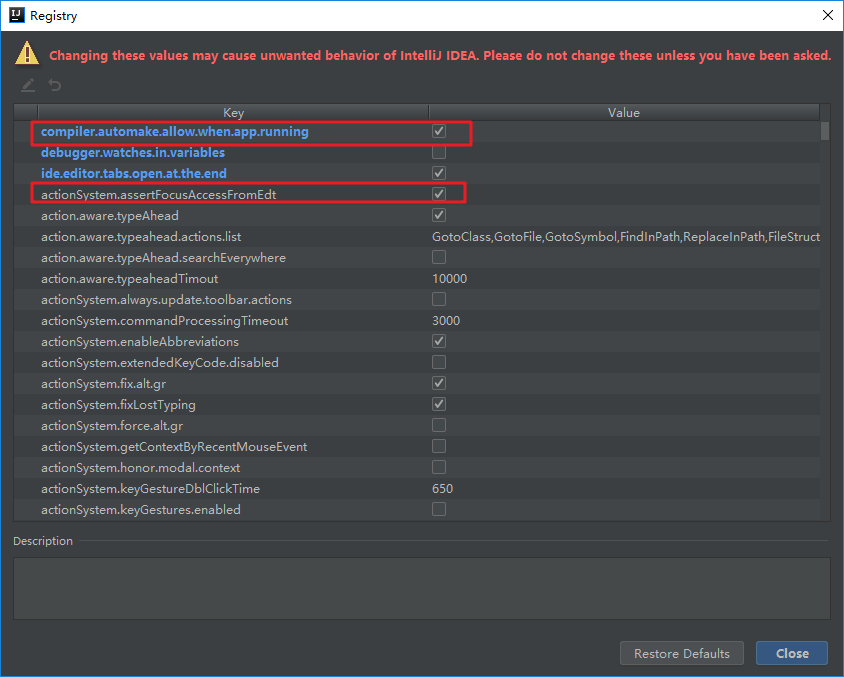844x677 pixels.
Task: Select the action.aware.typeahead.actions.list key
Action: [141, 237]
